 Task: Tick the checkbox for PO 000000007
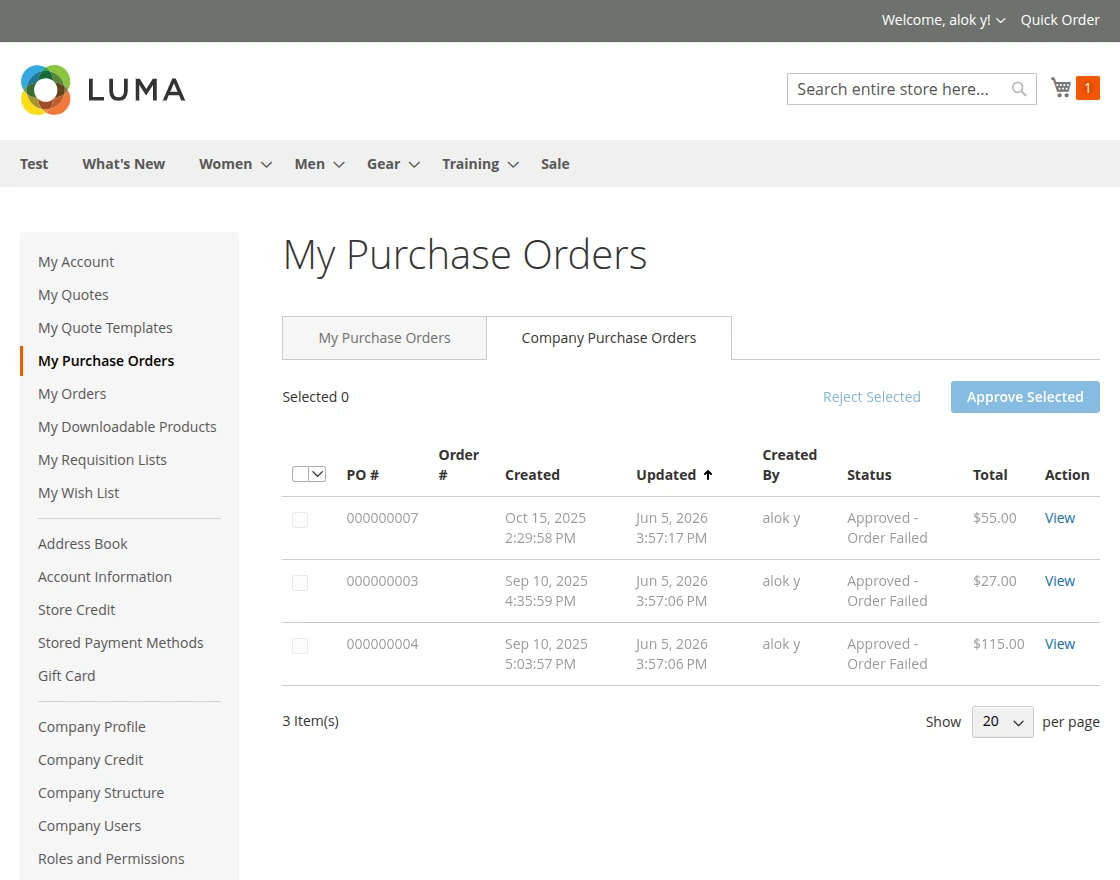(300, 520)
